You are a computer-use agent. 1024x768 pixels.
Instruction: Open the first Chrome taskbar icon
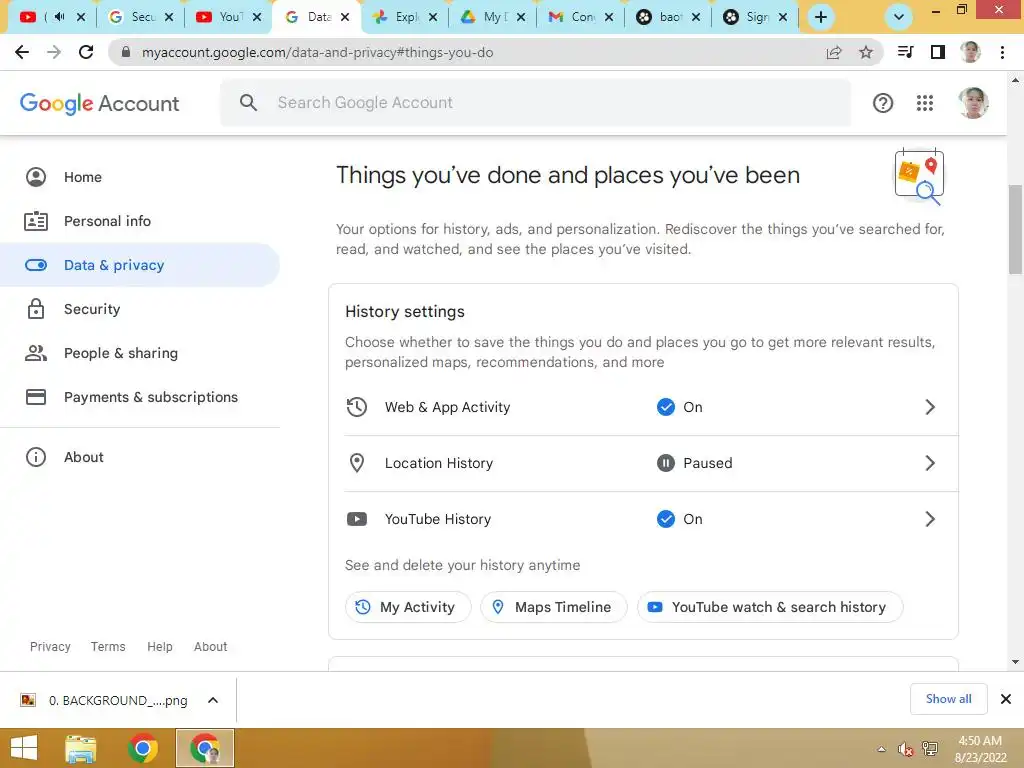tap(143, 748)
